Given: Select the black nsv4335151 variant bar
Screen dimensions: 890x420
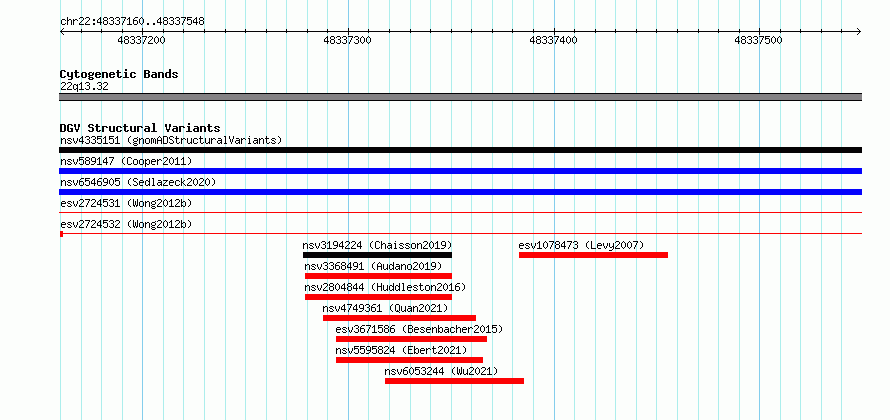Looking at the screenshot, I should point(460,150).
